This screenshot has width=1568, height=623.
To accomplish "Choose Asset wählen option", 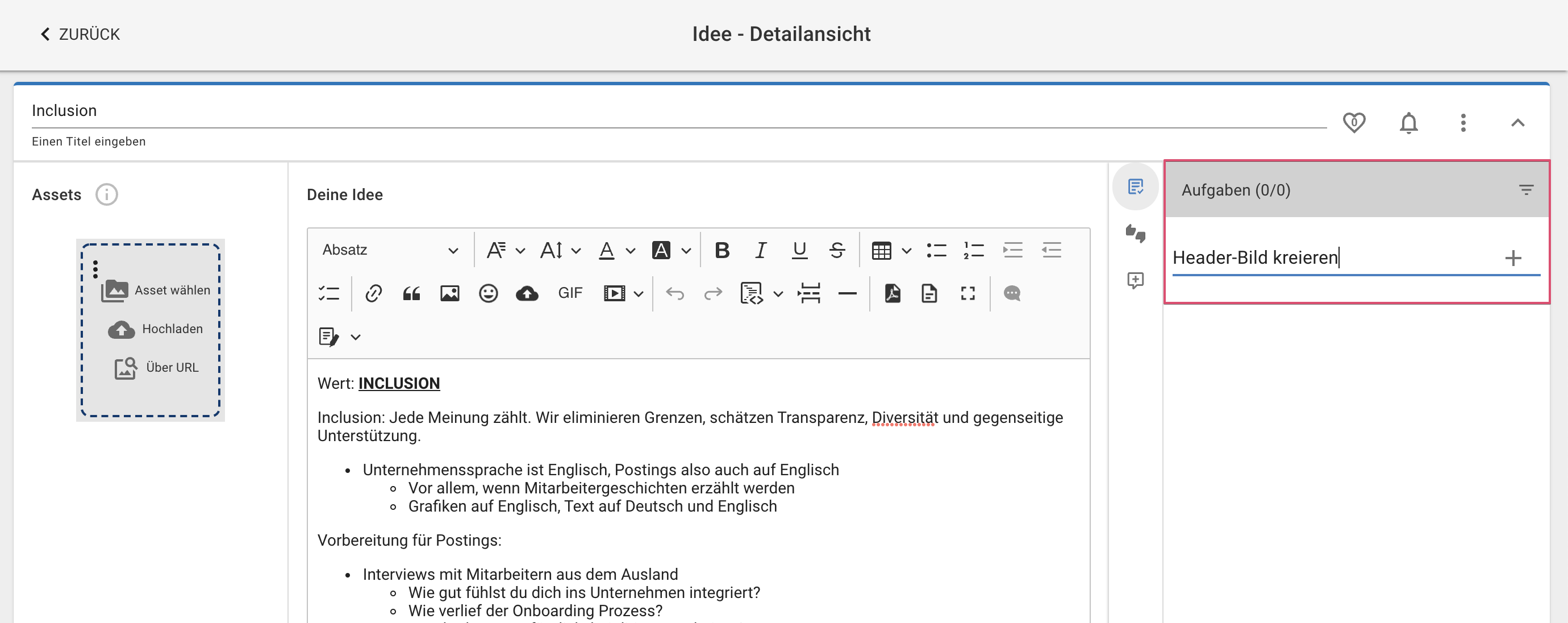I will coord(156,290).
